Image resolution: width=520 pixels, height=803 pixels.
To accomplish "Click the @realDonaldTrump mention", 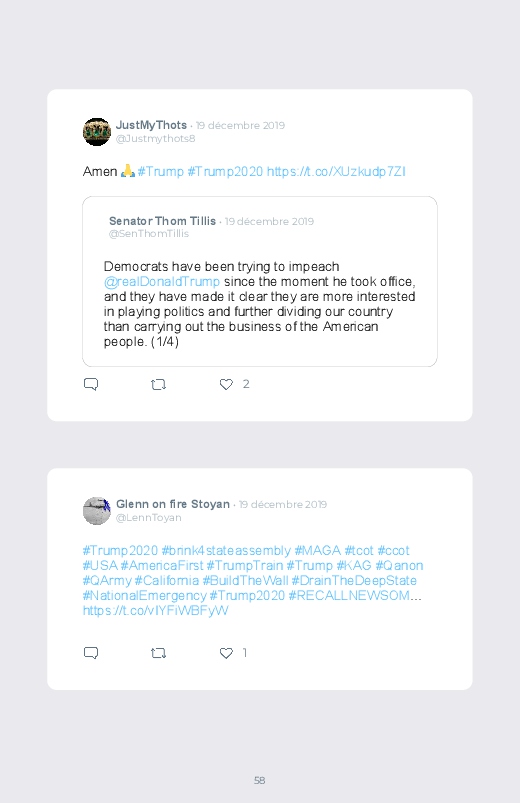I will (x=161, y=282).
